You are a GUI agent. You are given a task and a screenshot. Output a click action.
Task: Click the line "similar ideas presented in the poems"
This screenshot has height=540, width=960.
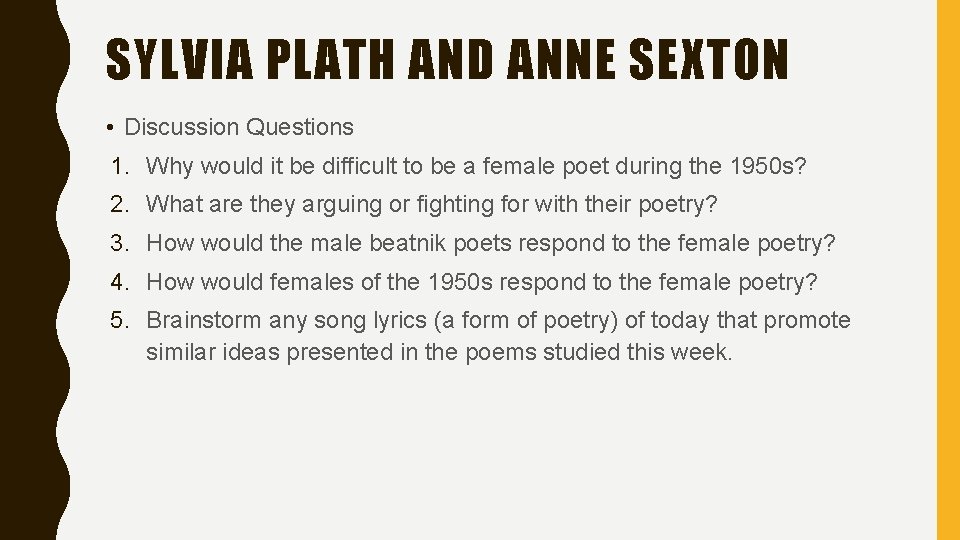coord(439,352)
